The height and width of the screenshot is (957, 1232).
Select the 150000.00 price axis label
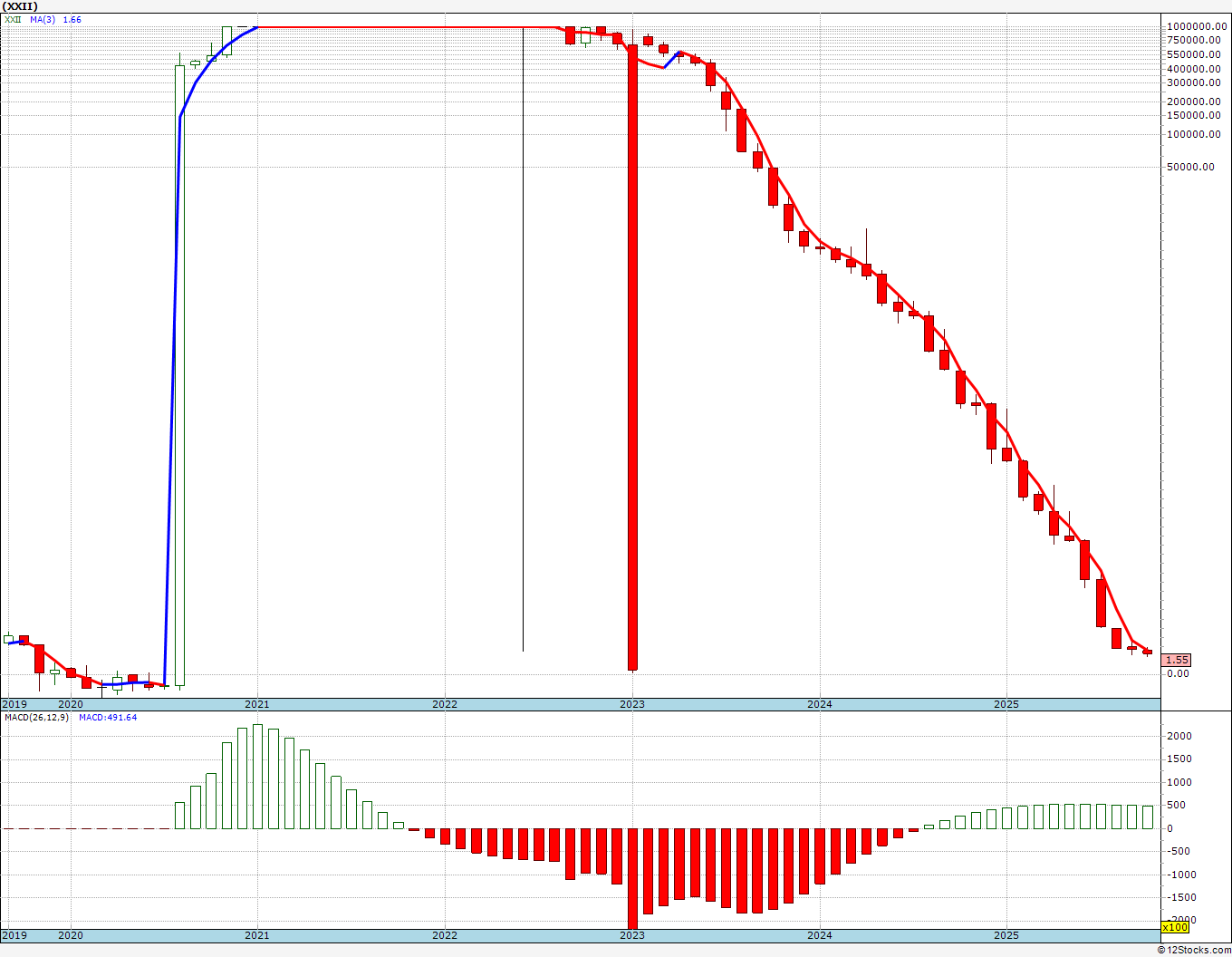pos(1192,115)
